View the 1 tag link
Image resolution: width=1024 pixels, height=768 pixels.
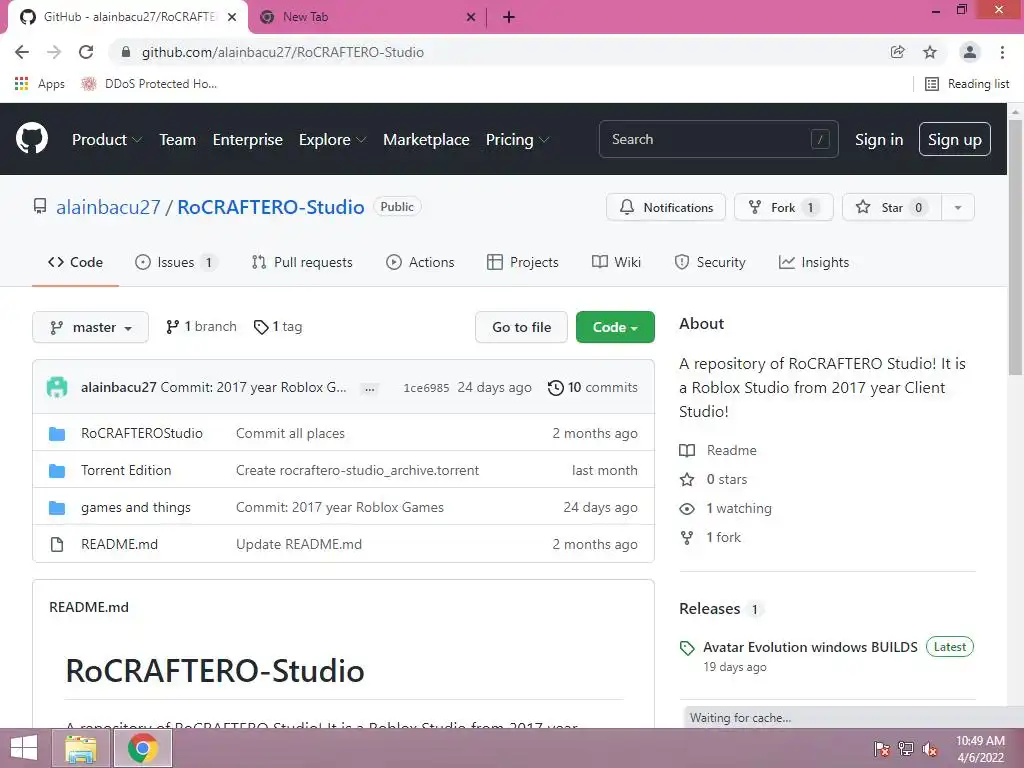coord(278,327)
